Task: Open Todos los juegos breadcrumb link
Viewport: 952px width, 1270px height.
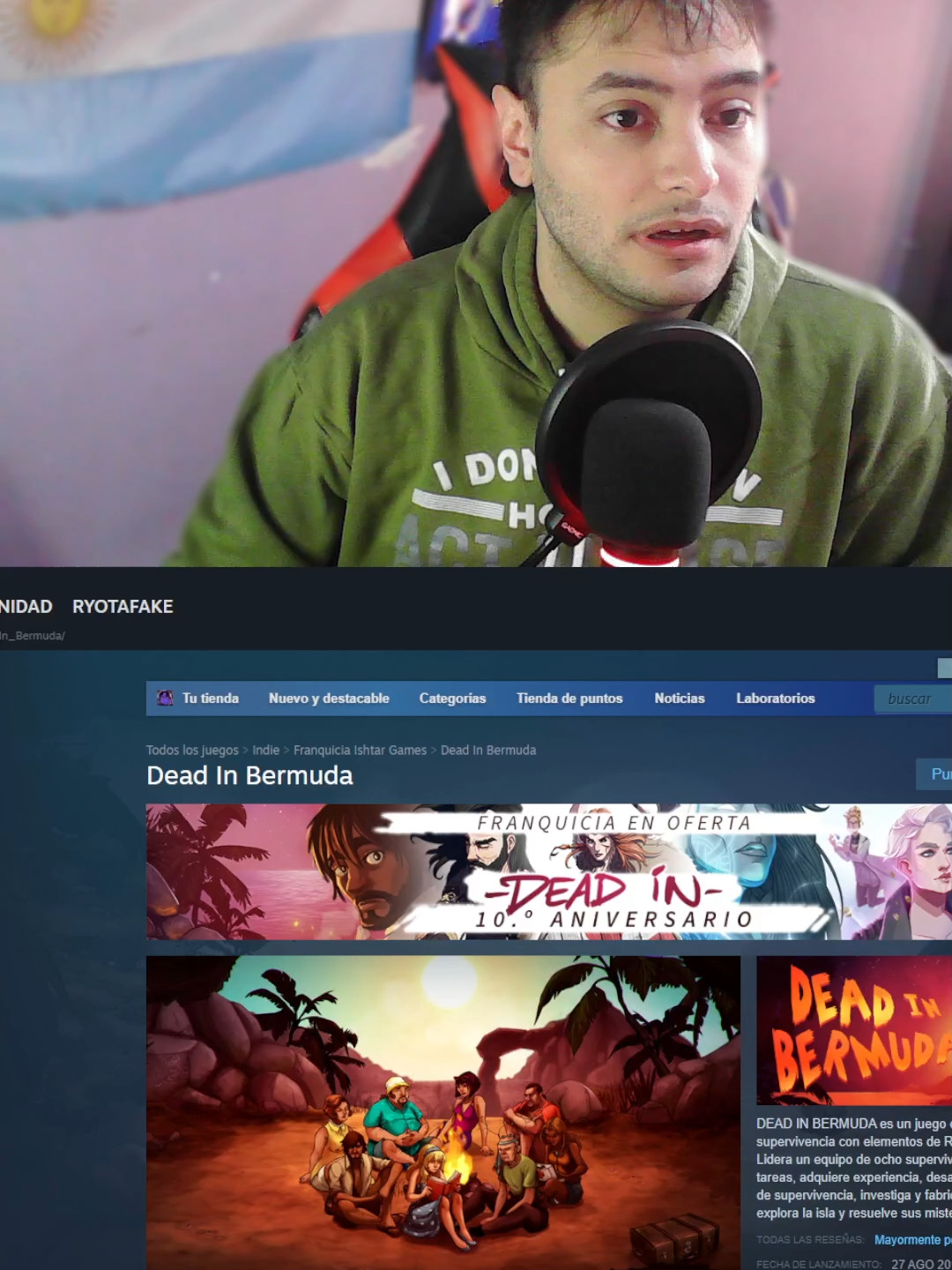Action: click(x=192, y=750)
